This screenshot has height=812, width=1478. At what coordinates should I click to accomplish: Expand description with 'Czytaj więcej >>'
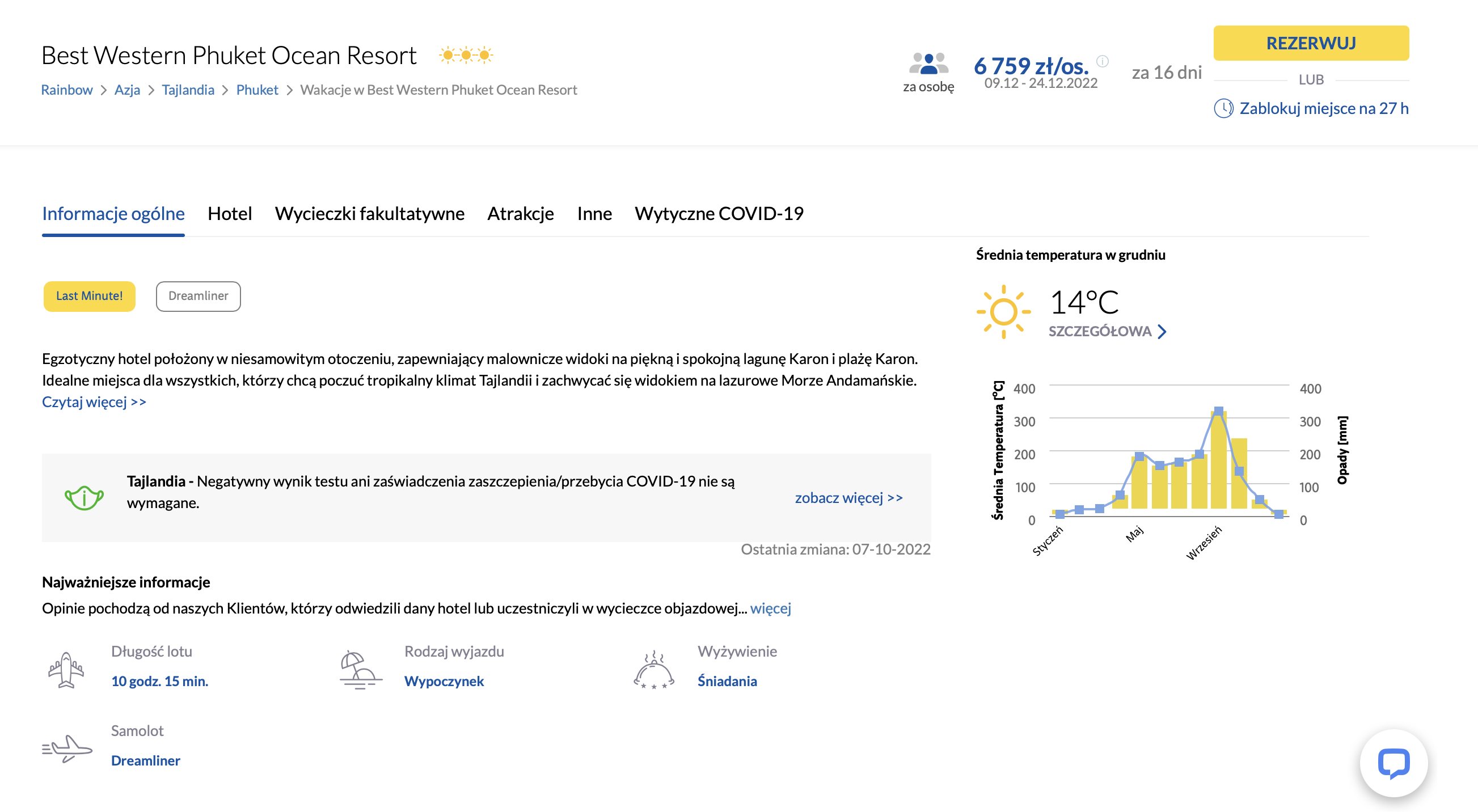pos(94,402)
